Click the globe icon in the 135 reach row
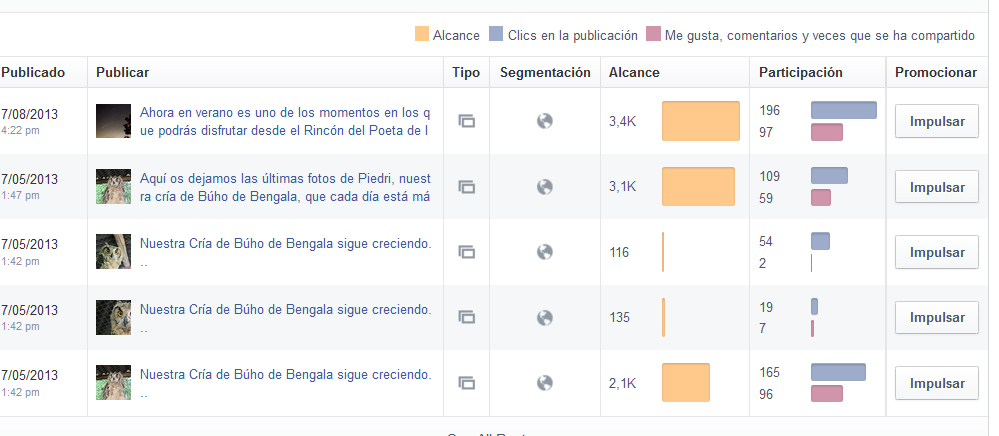999x436 pixels. (x=545, y=317)
